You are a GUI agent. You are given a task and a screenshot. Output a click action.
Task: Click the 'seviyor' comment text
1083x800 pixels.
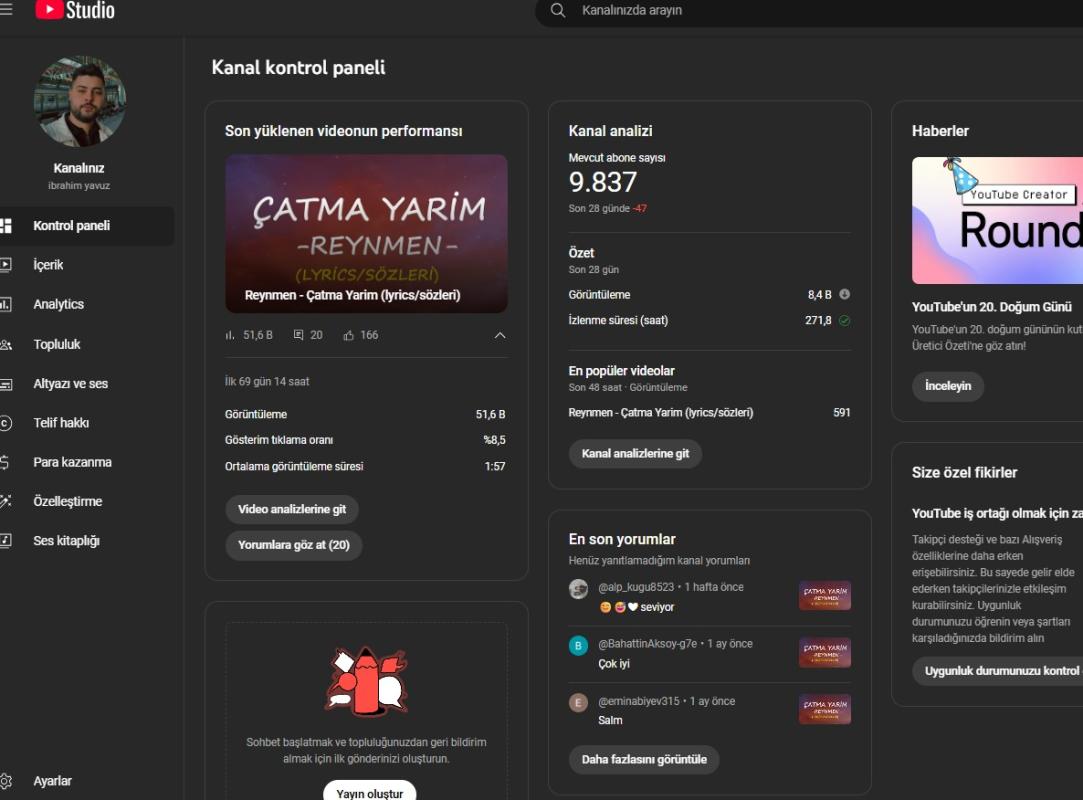click(657, 607)
